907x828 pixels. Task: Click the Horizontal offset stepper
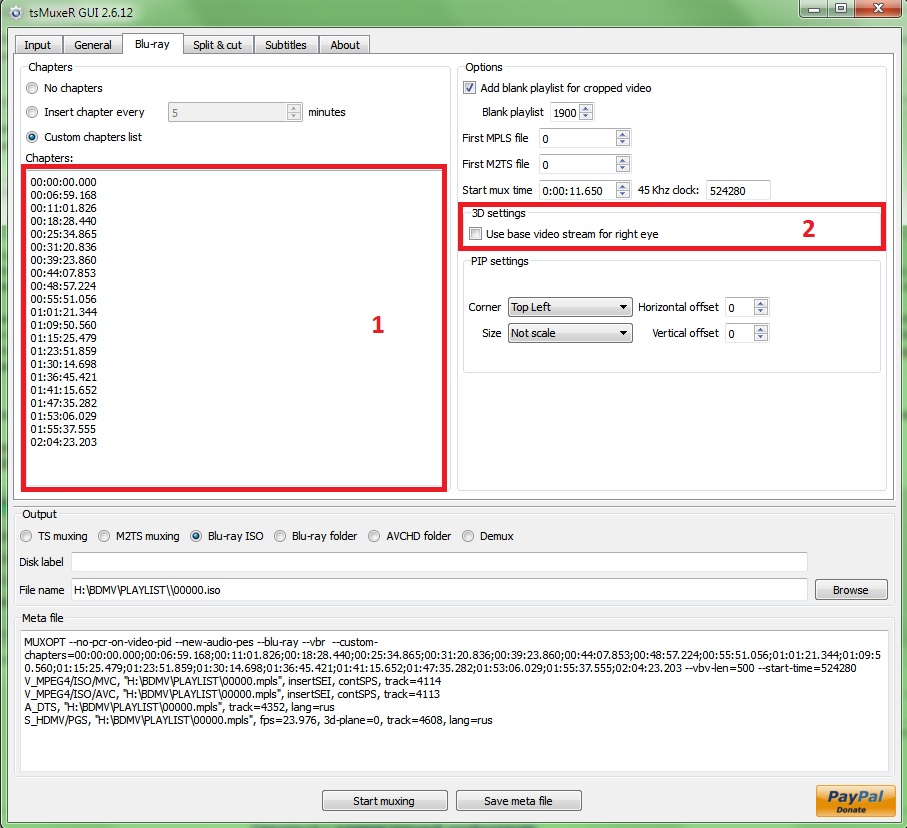coord(761,307)
